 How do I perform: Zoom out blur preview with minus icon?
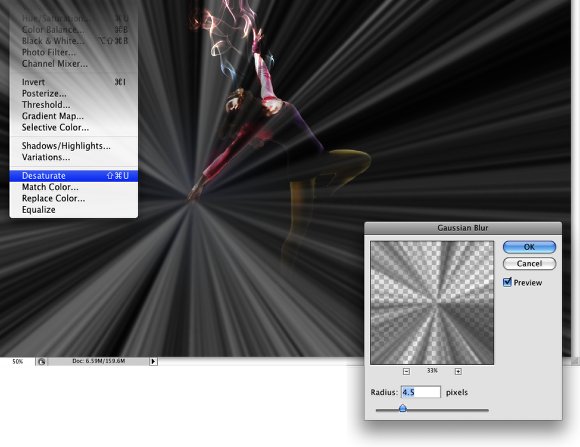click(406, 371)
